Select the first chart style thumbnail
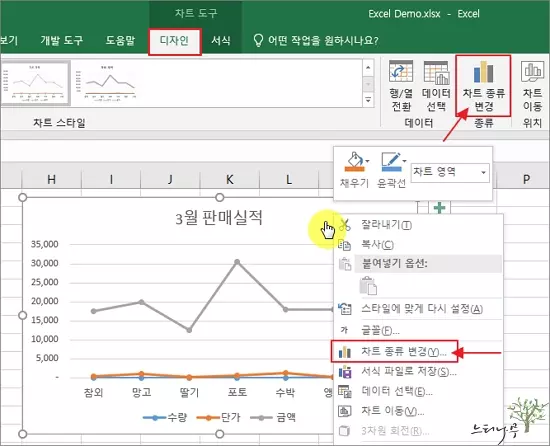550x446 pixels. pyautogui.click(x=35, y=83)
